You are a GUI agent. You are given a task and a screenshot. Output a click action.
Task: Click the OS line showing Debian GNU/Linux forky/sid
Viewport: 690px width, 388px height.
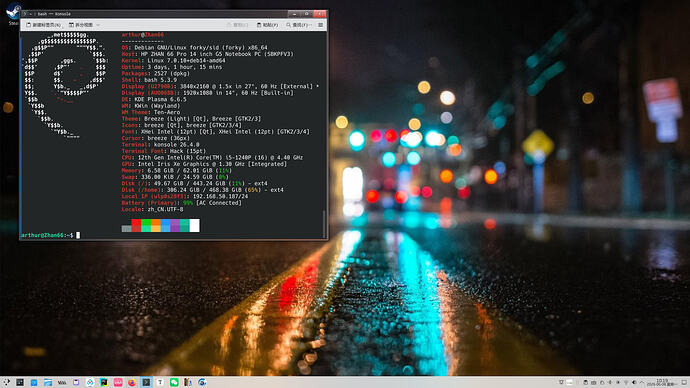tap(195, 48)
